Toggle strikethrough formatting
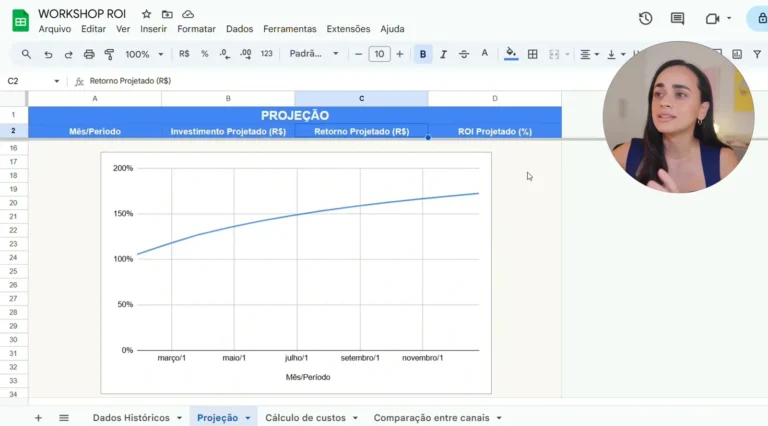This screenshot has width=768, height=426. click(464, 54)
